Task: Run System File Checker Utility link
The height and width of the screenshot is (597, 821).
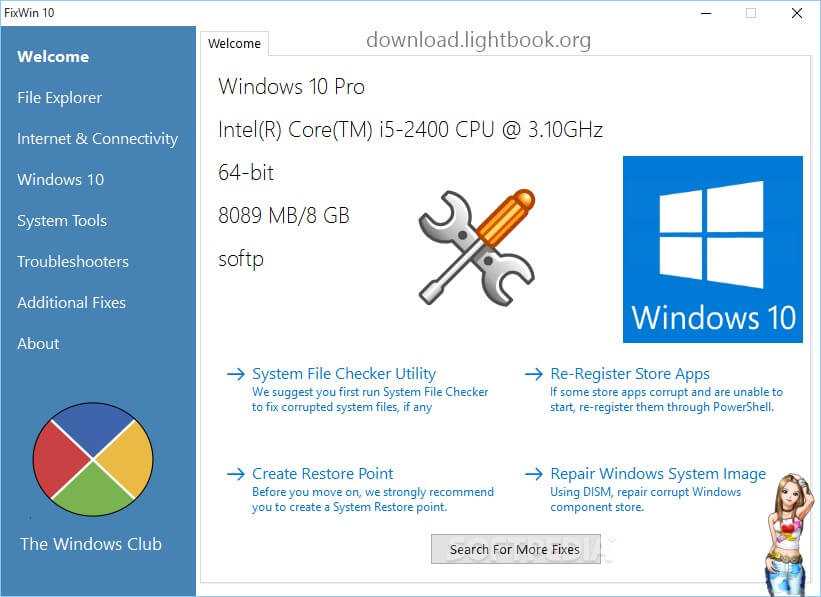Action: tap(344, 374)
